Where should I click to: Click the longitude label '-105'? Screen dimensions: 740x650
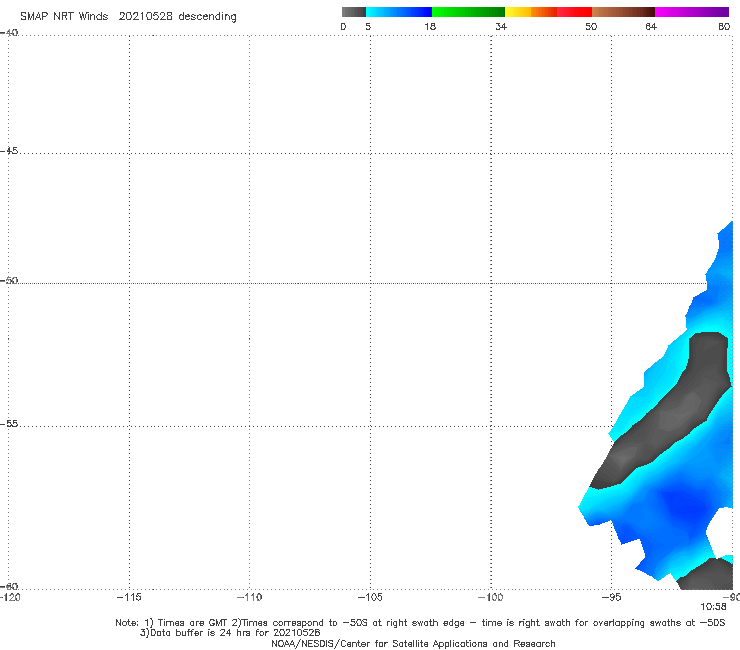tap(370, 597)
